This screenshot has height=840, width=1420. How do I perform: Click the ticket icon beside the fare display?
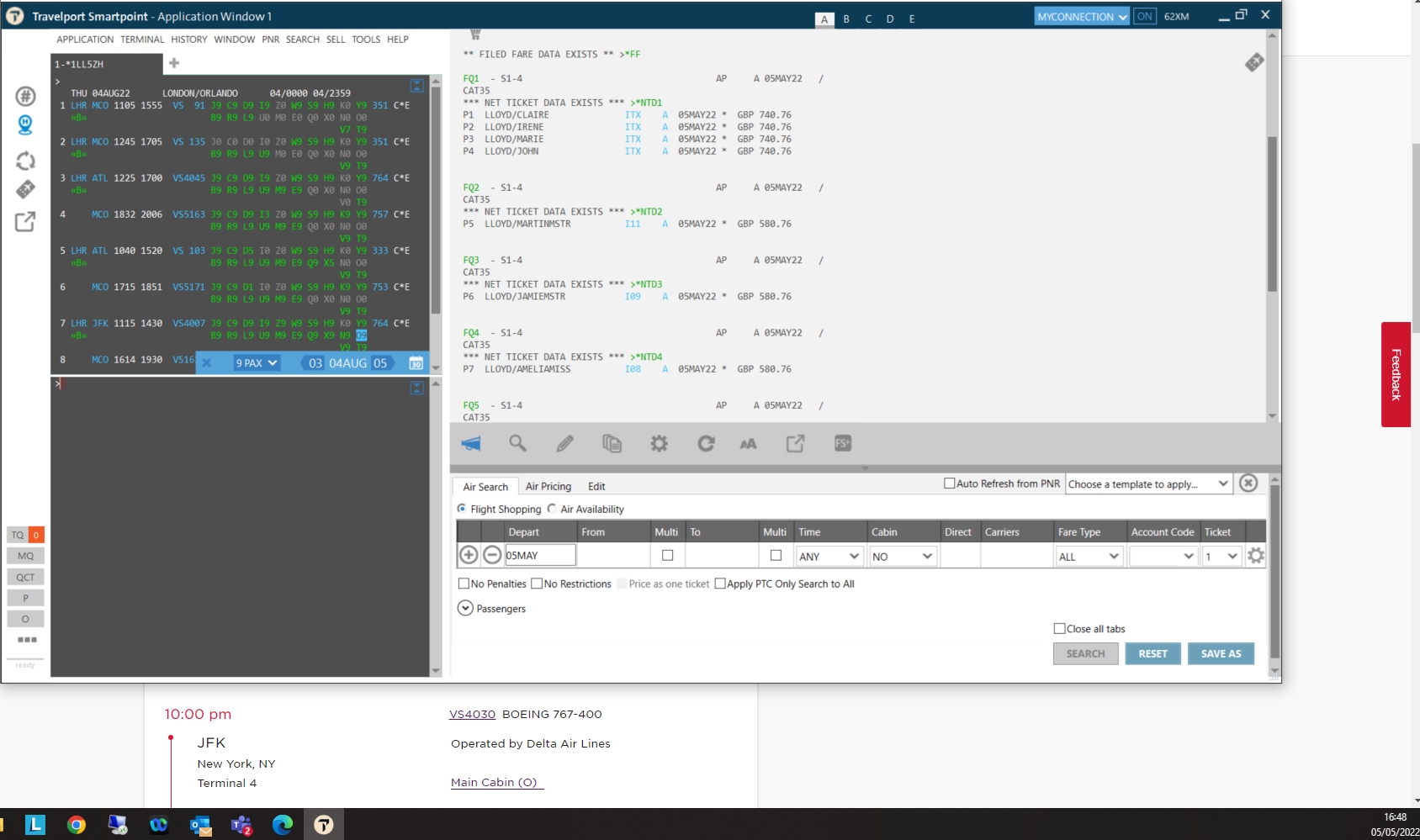1254,62
